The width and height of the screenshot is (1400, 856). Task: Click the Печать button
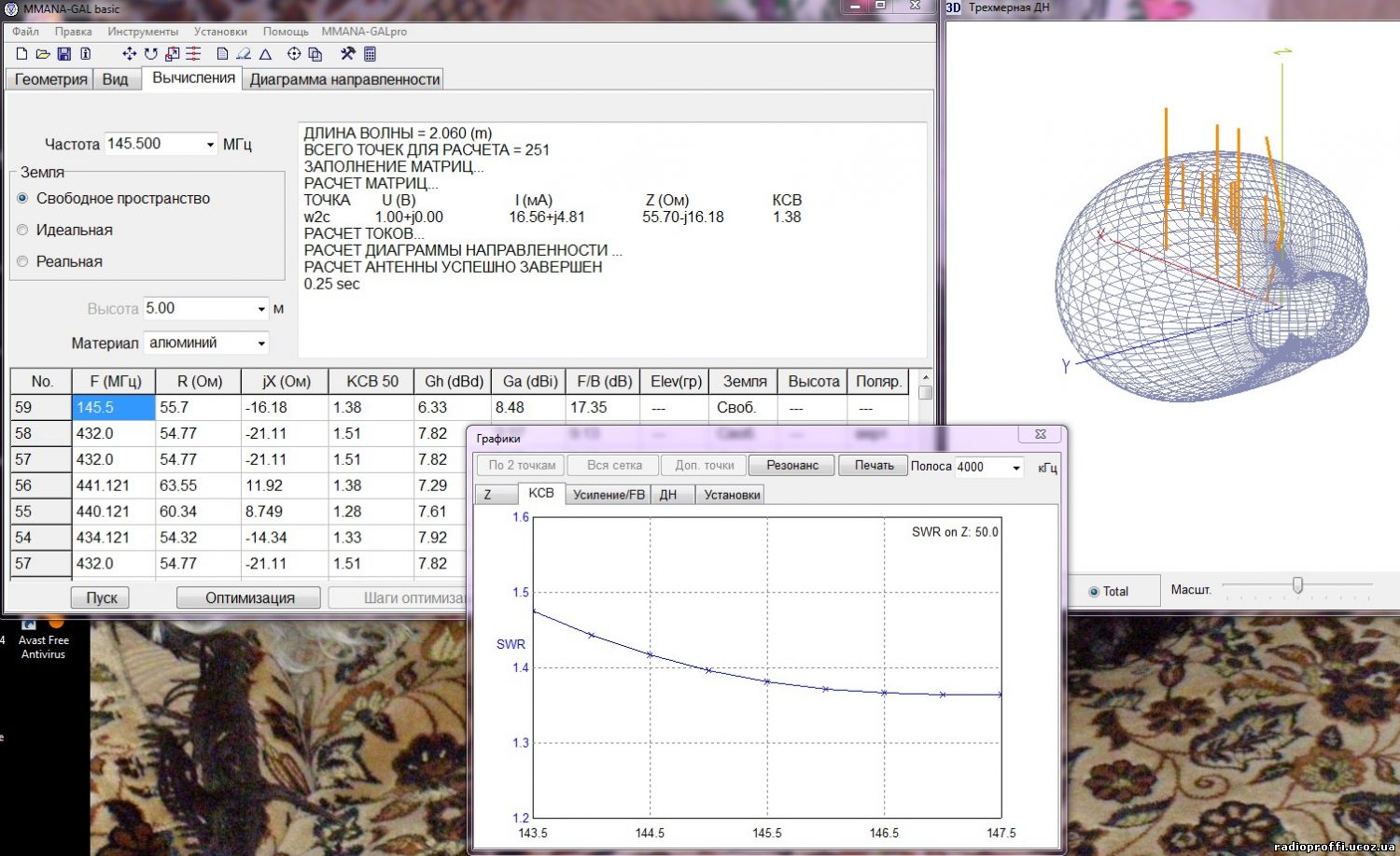(874, 465)
